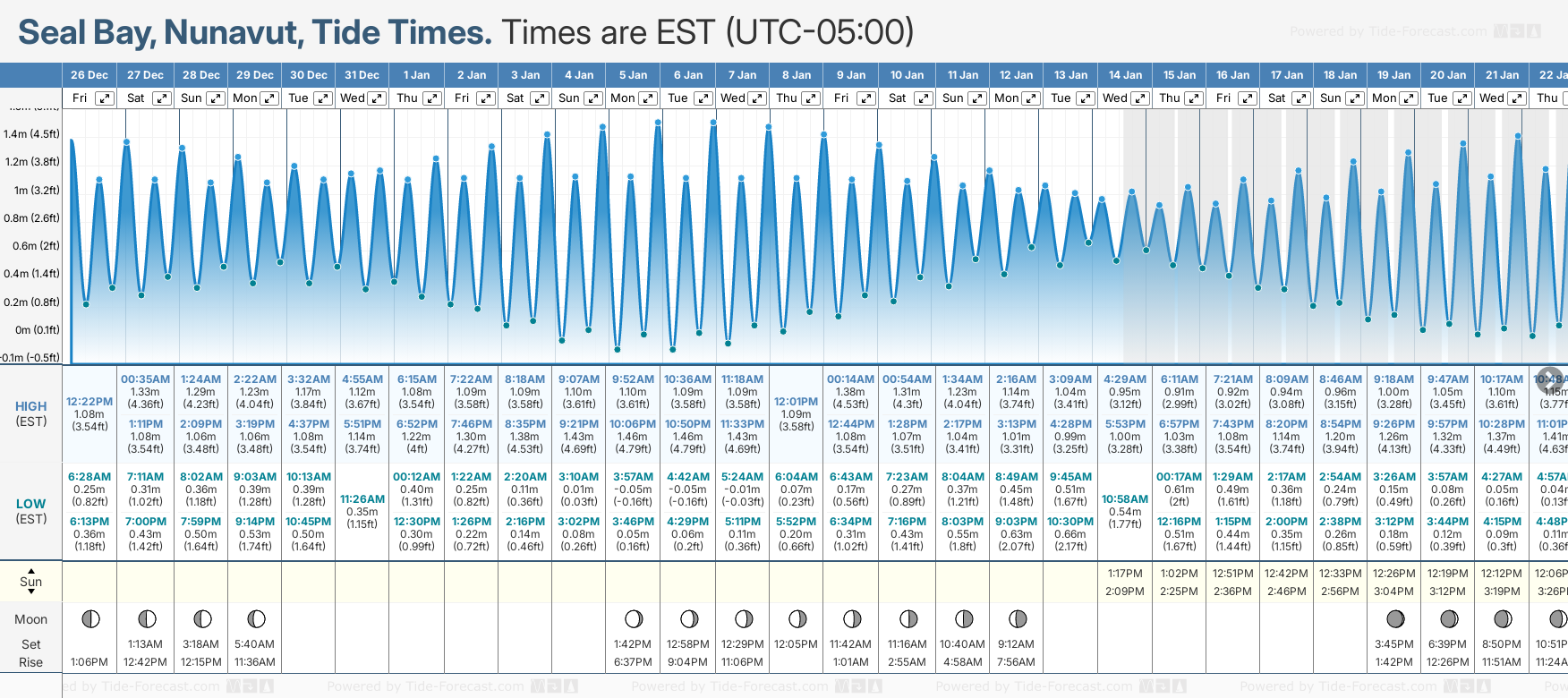Click expand icon for Sat 27 Dec

click(161, 98)
